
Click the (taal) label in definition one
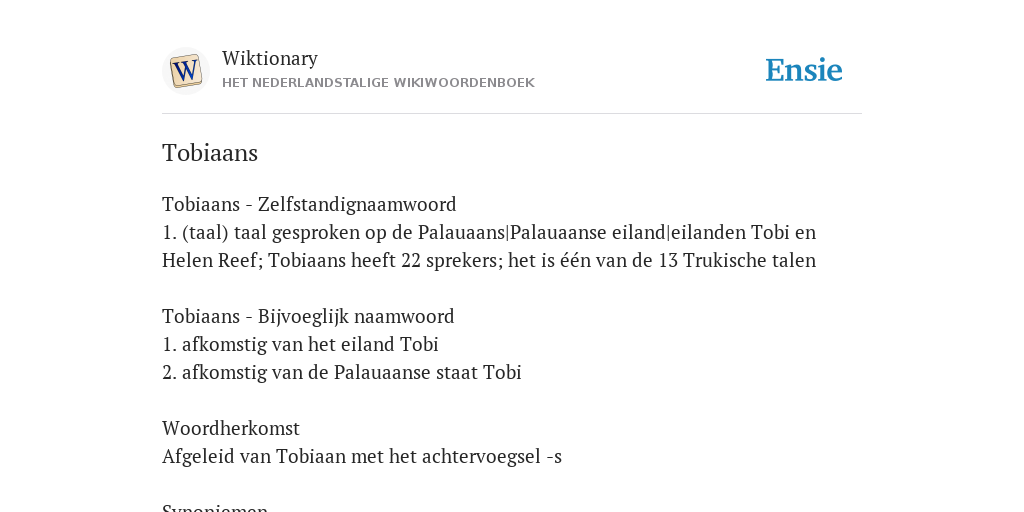(205, 232)
